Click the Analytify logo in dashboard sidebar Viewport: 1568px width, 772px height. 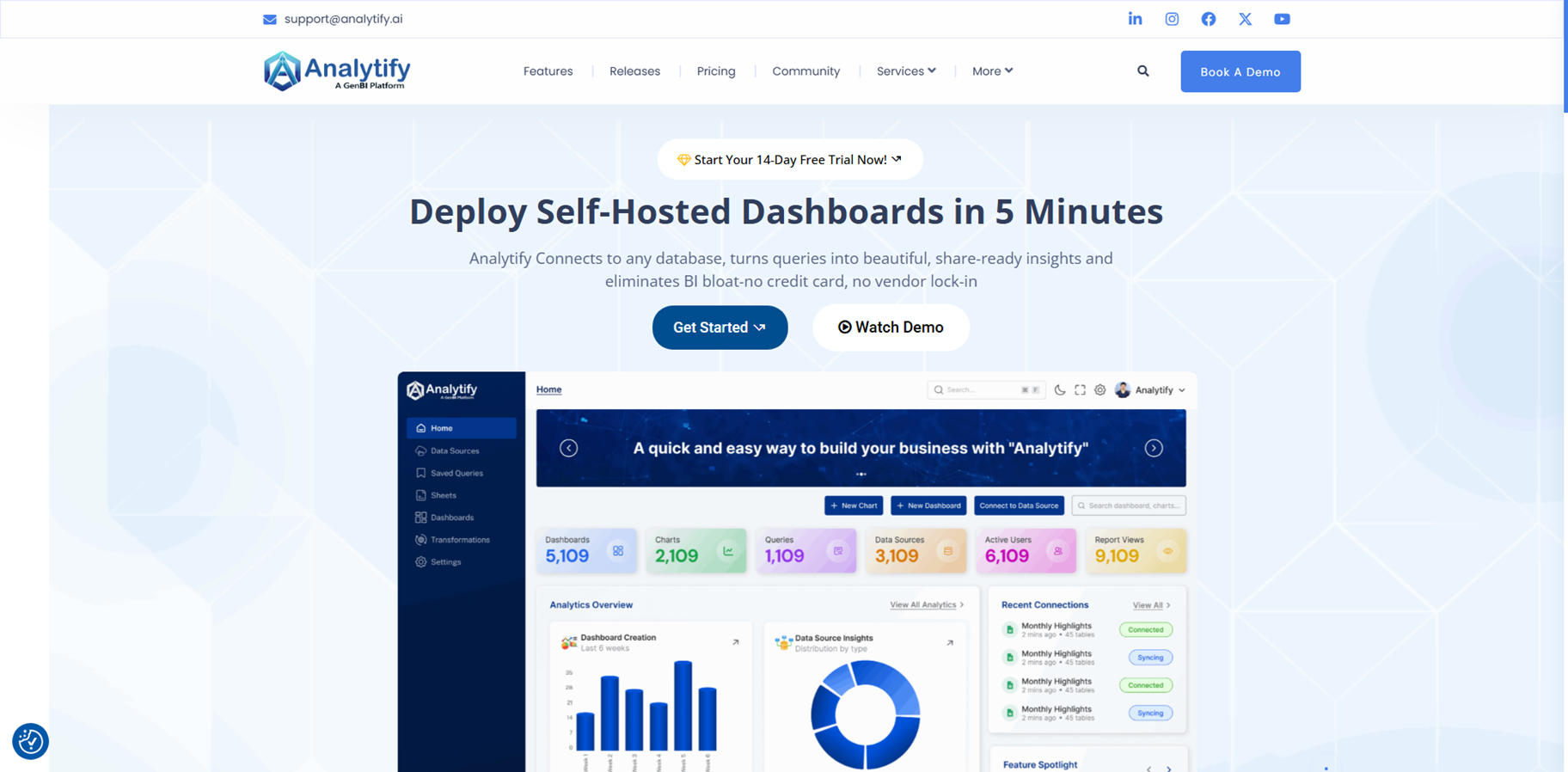pyautogui.click(x=442, y=390)
